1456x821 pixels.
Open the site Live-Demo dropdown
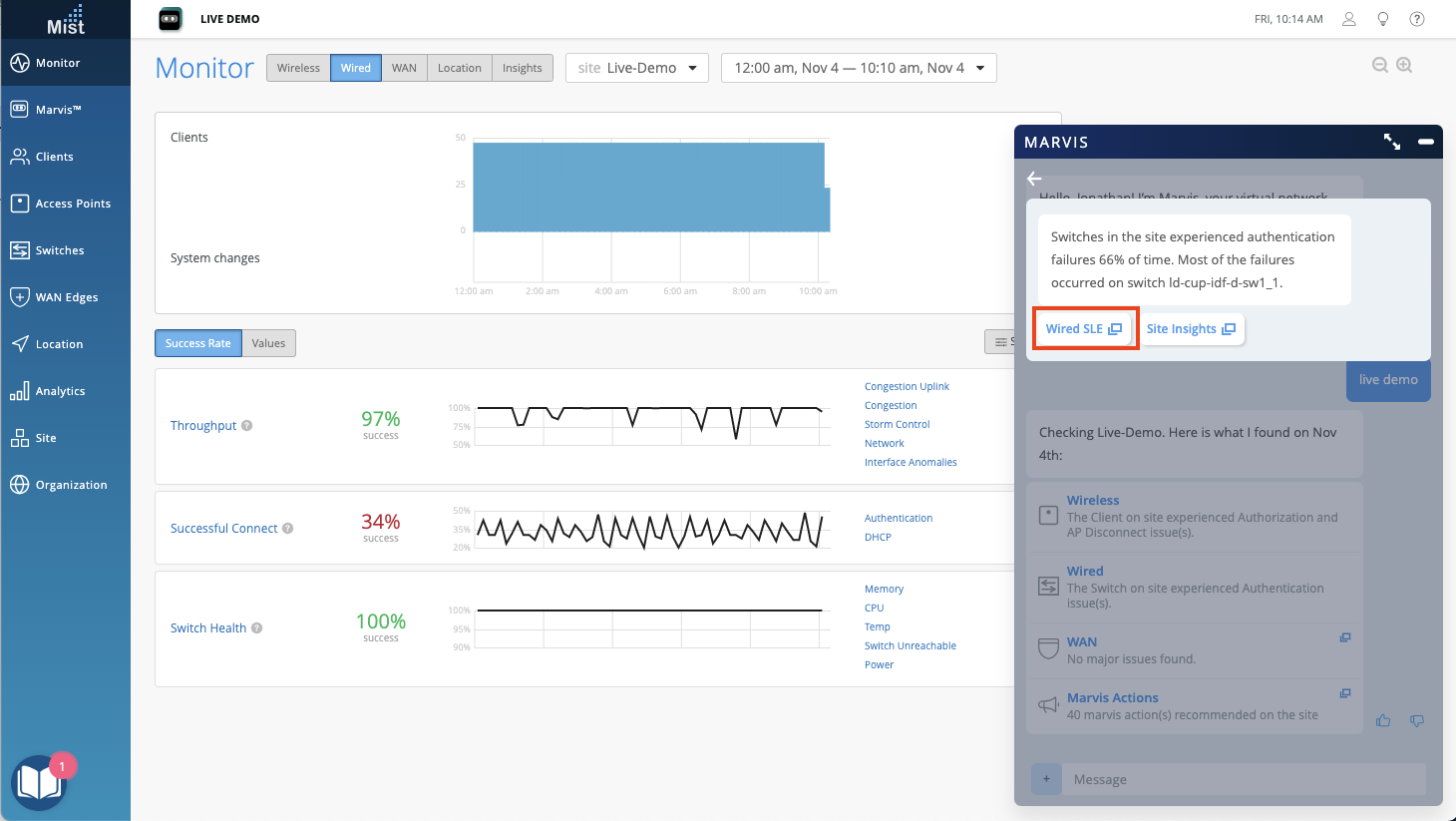click(636, 68)
